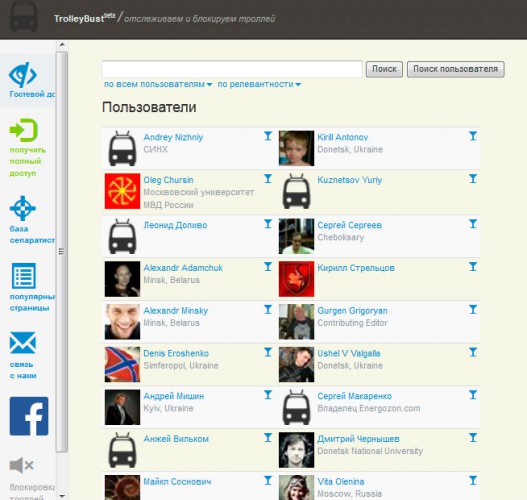The width and height of the screenshot is (527, 500).
Task: Open the Oleg Chursin profile link
Action: 168,180
